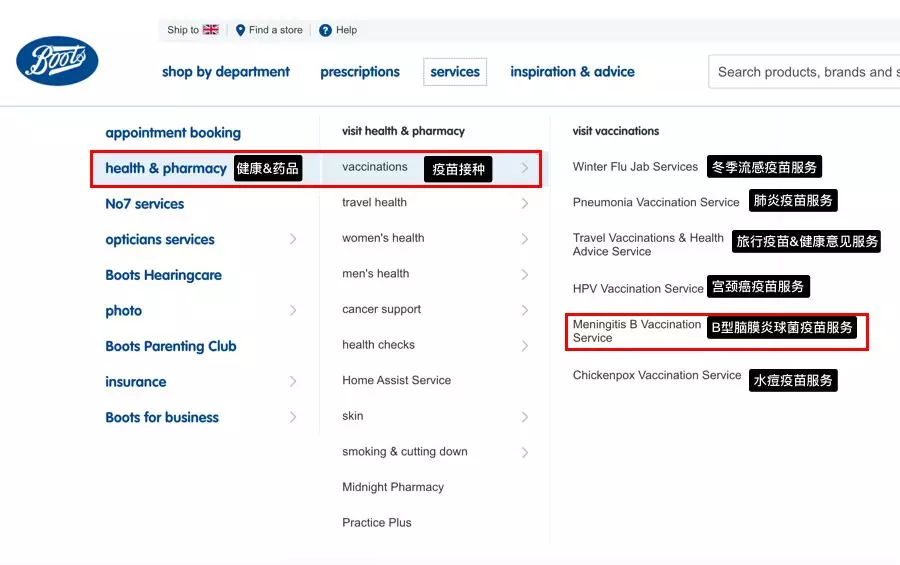
Task: Expand the vaccinations submenu arrow
Action: click(525, 168)
